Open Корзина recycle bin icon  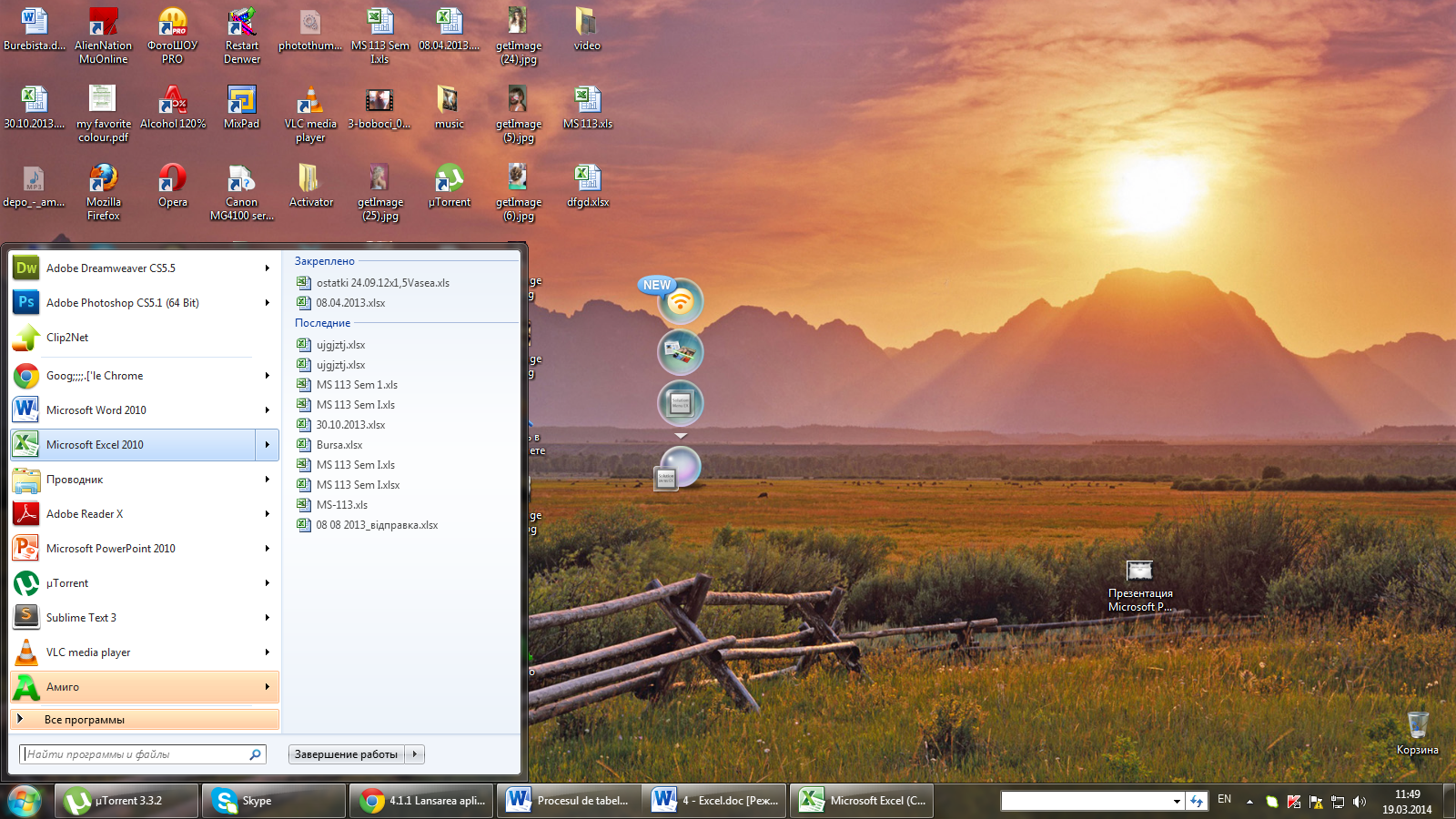(x=1418, y=733)
